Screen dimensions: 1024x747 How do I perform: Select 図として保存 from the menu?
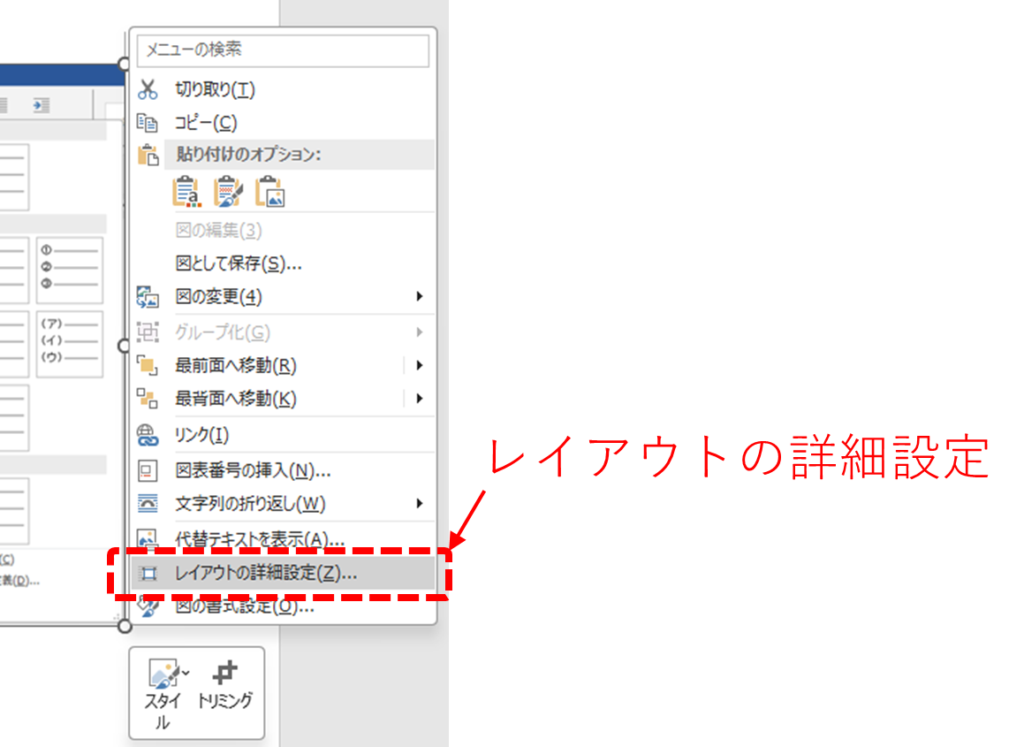238,264
